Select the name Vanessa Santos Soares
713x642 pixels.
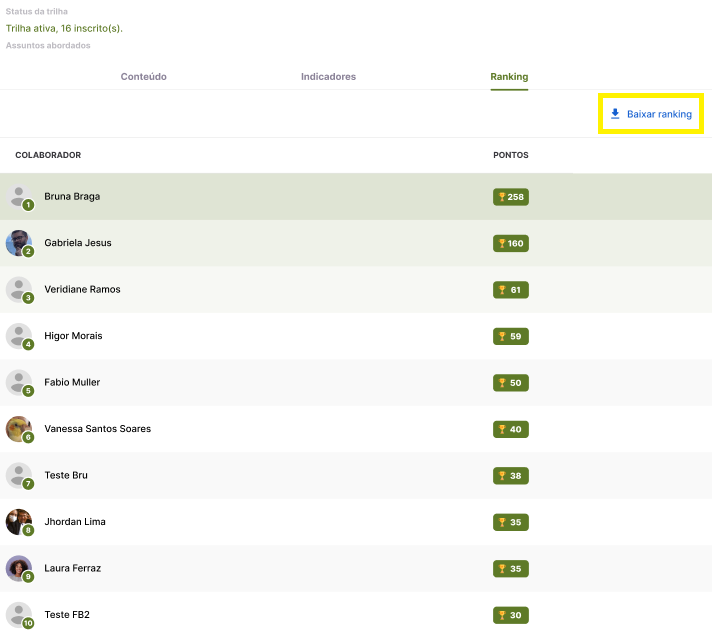coord(97,428)
